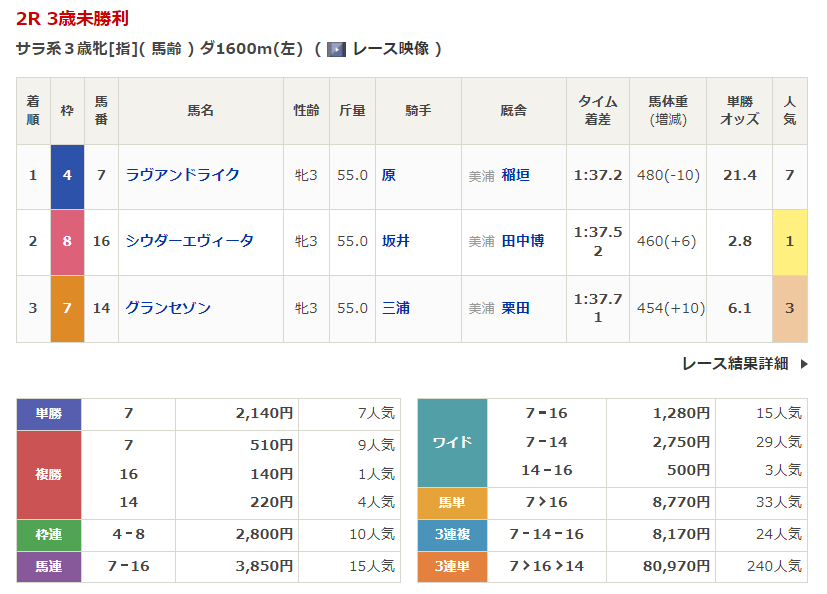Select the 3連単 payout label
The image size is (827, 594).
click(451, 566)
